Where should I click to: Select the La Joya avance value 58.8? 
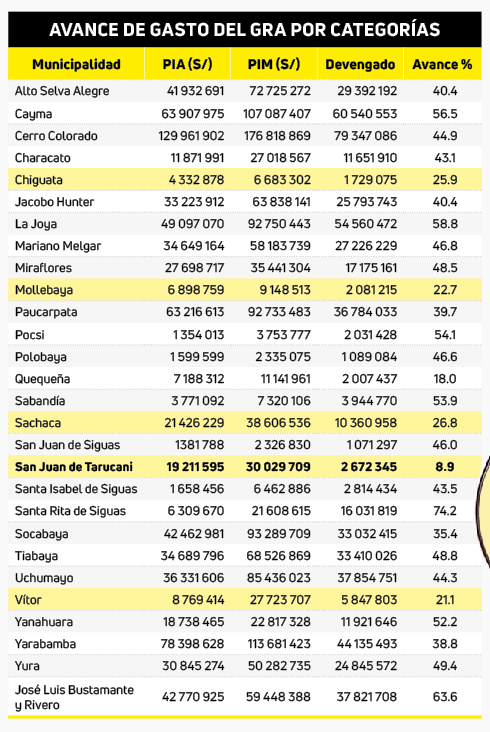pos(445,224)
